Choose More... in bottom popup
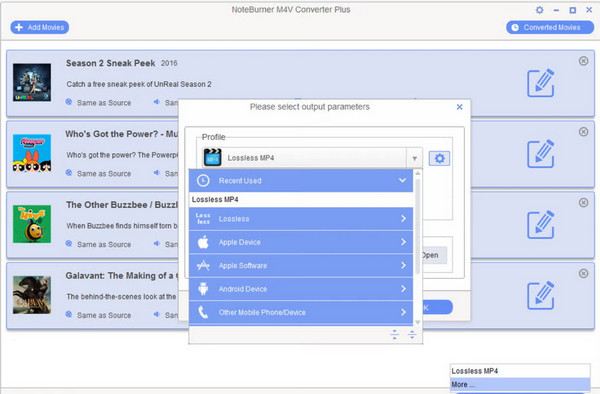600x394 pixels. 520,384
